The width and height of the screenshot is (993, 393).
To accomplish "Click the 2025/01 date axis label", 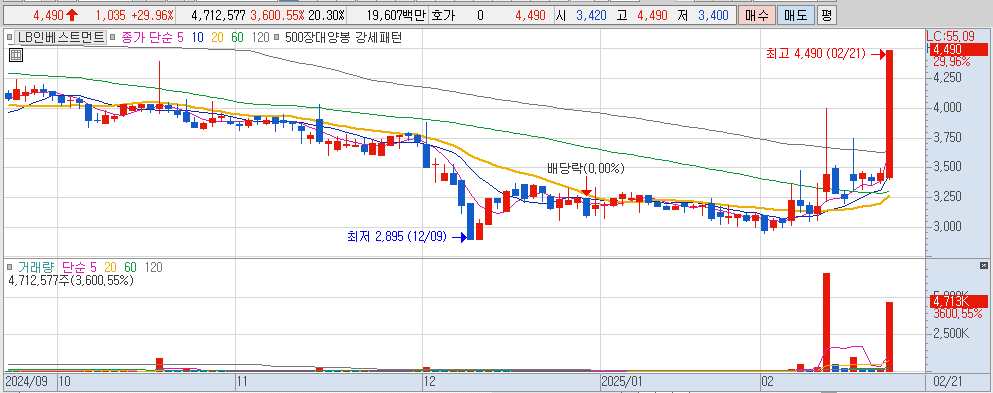I will click(621, 382).
